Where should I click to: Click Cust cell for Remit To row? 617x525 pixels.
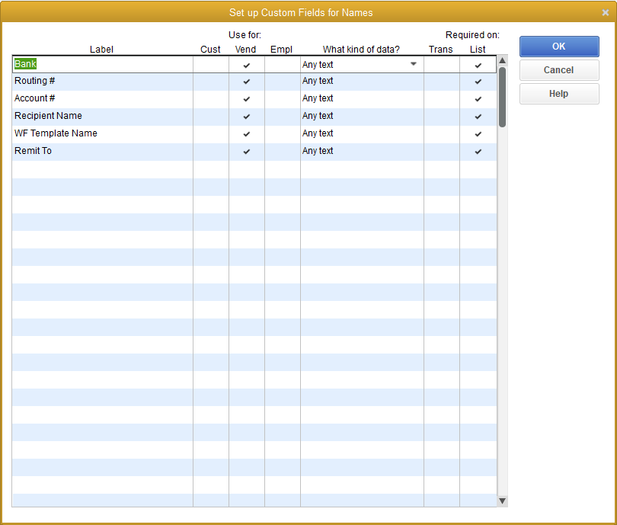click(x=211, y=152)
